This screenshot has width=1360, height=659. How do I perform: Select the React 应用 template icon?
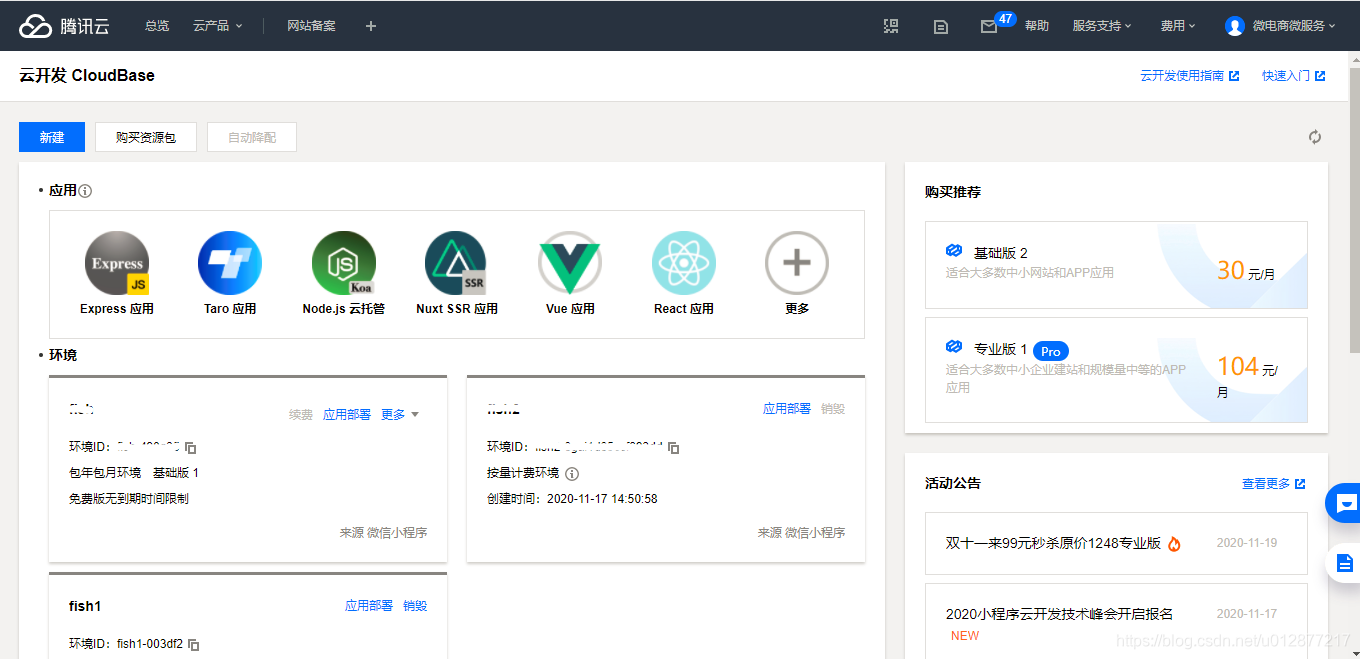tap(684, 263)
